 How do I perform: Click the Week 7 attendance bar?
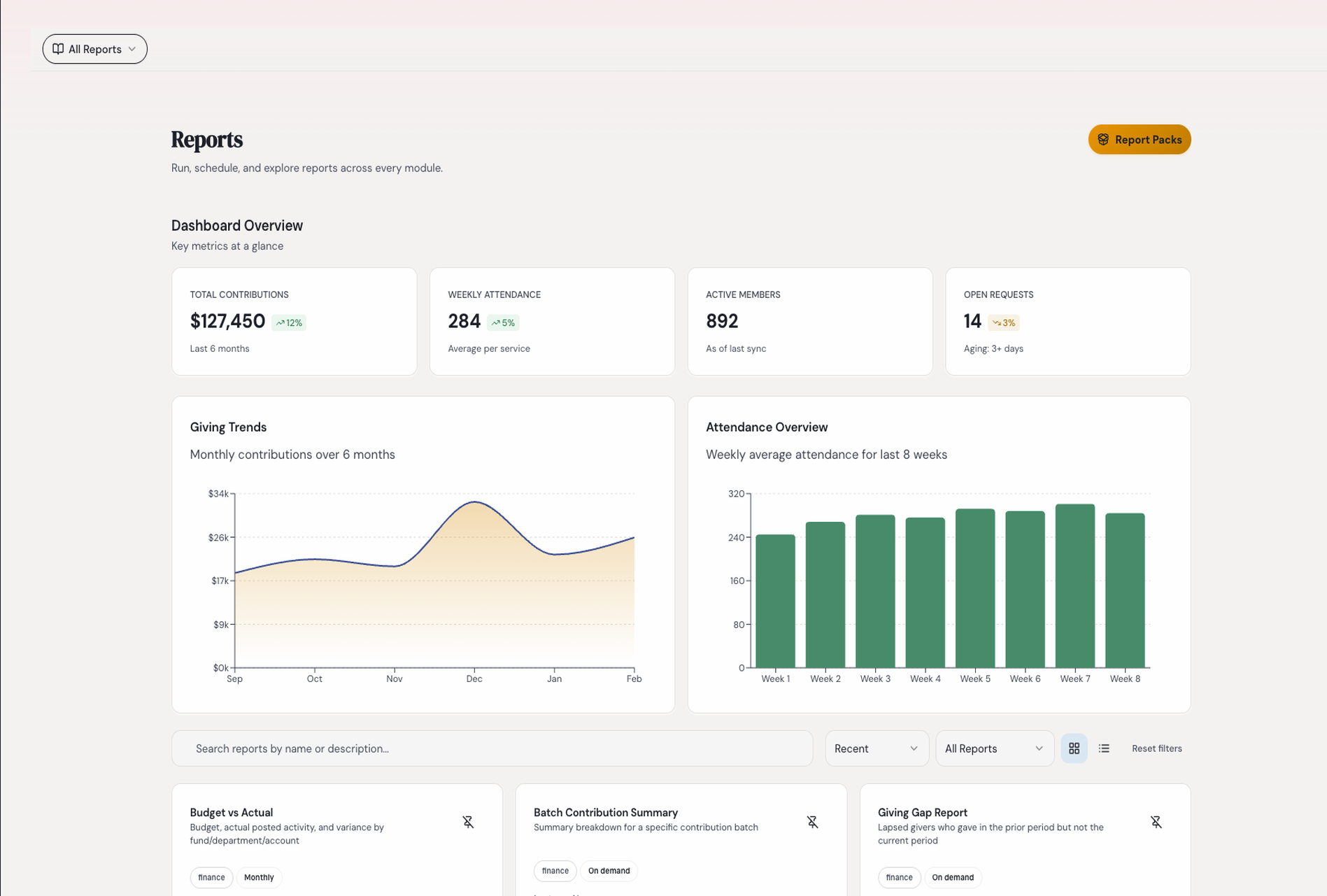(x=1074, y=586)
